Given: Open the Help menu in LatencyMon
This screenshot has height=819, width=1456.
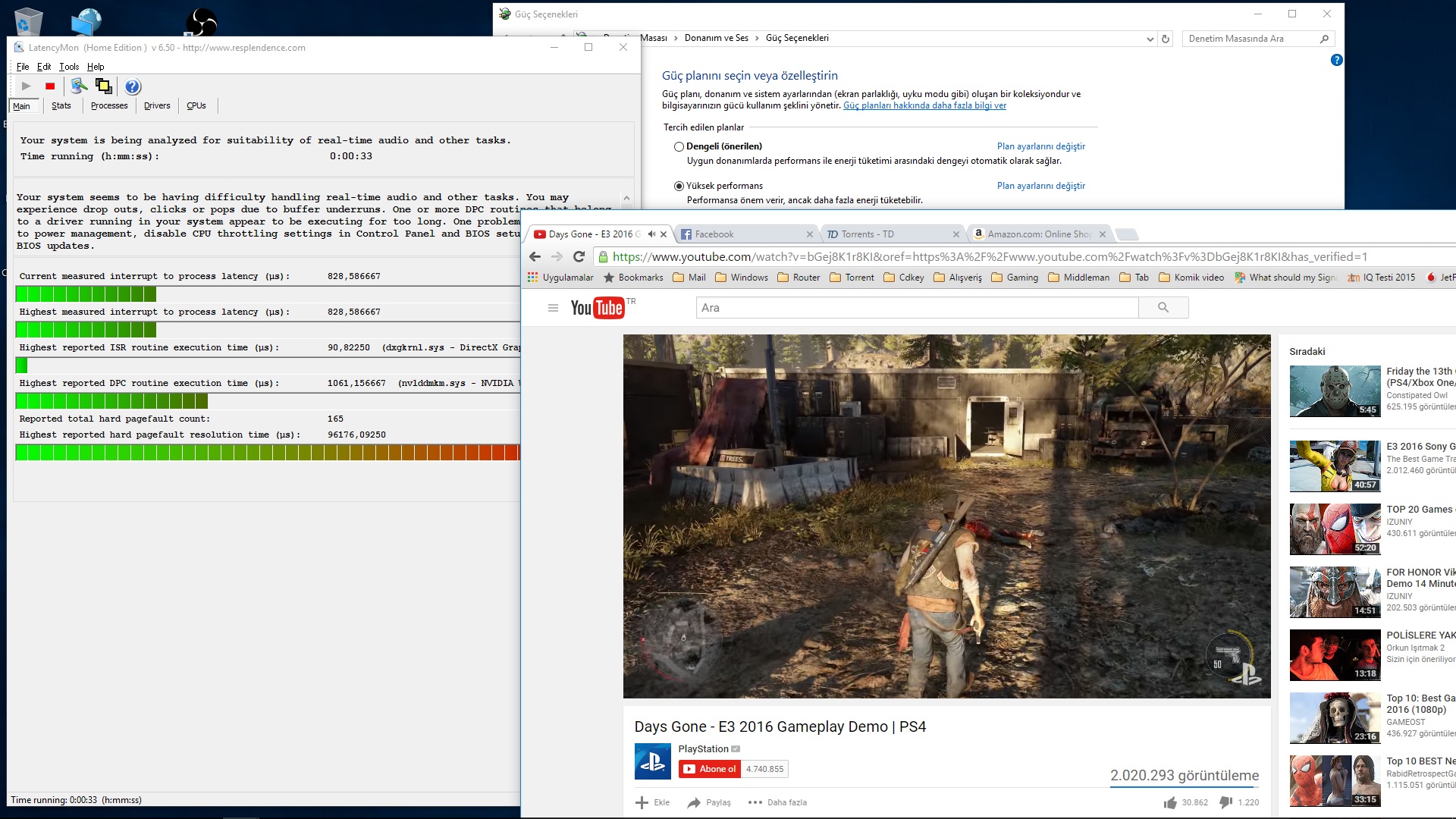Looking at the screenshot, I should (x=96, y=67).
